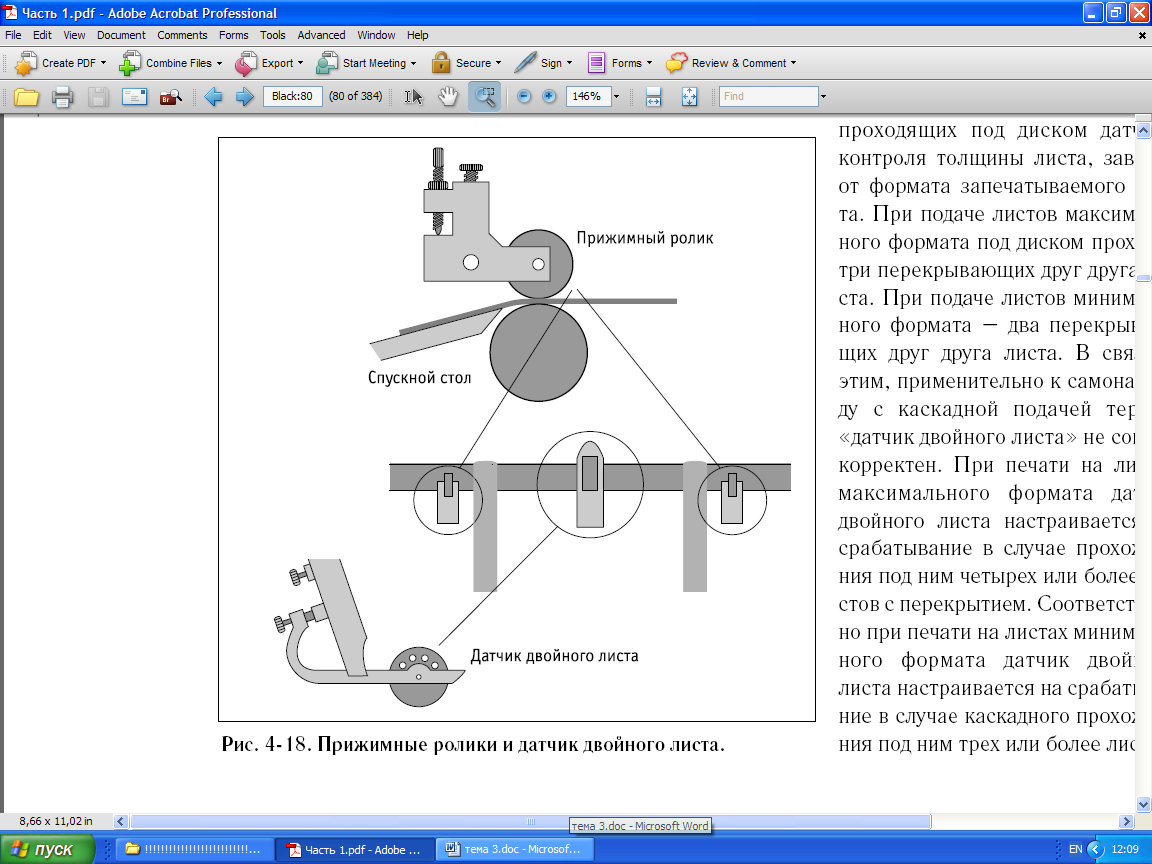Open the Tools menu
This screenshot has width=1152, height=864.
(x=273, y=35)
